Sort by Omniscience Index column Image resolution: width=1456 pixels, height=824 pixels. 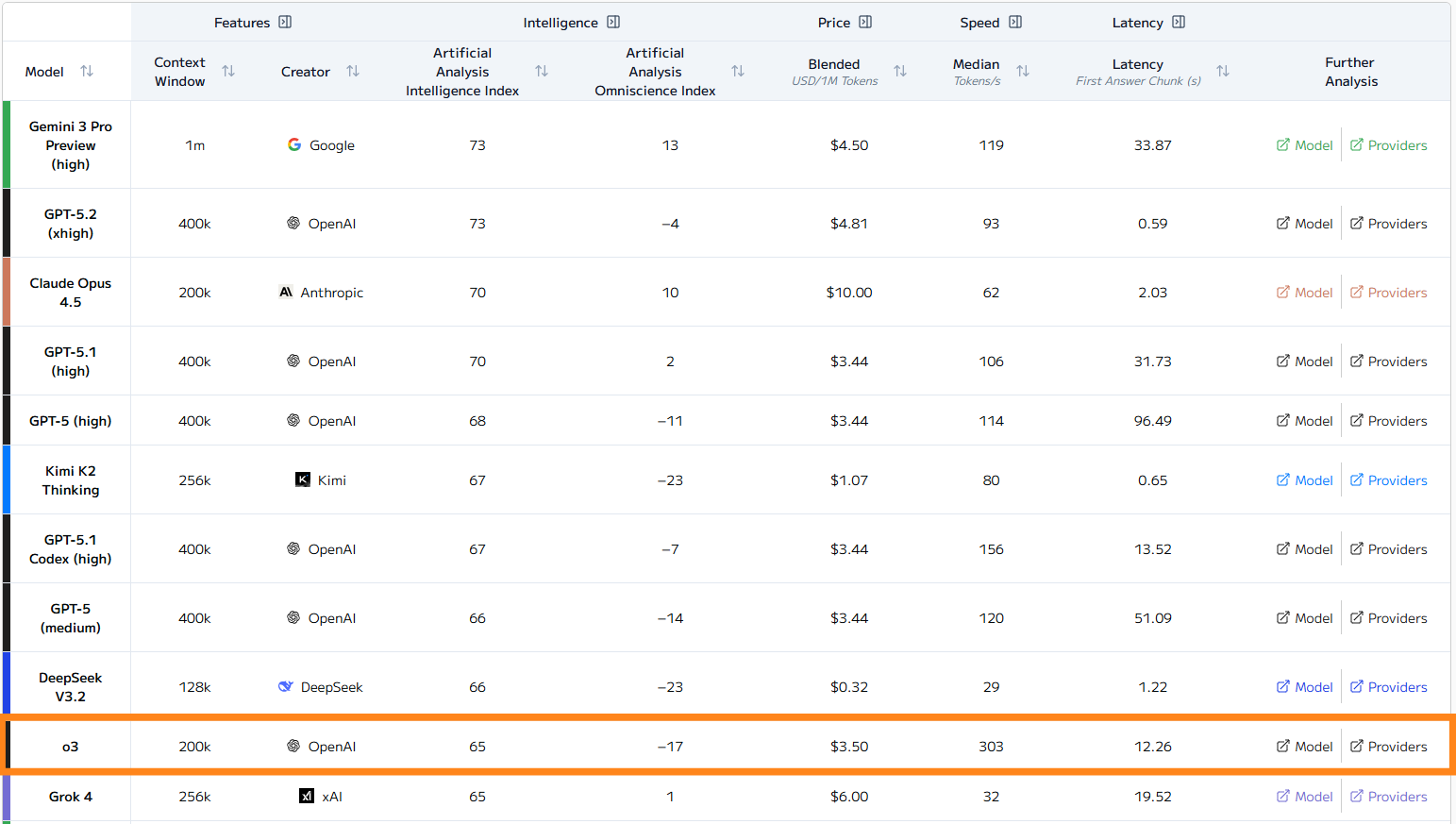pyautogui.click(x=738, y=72)
